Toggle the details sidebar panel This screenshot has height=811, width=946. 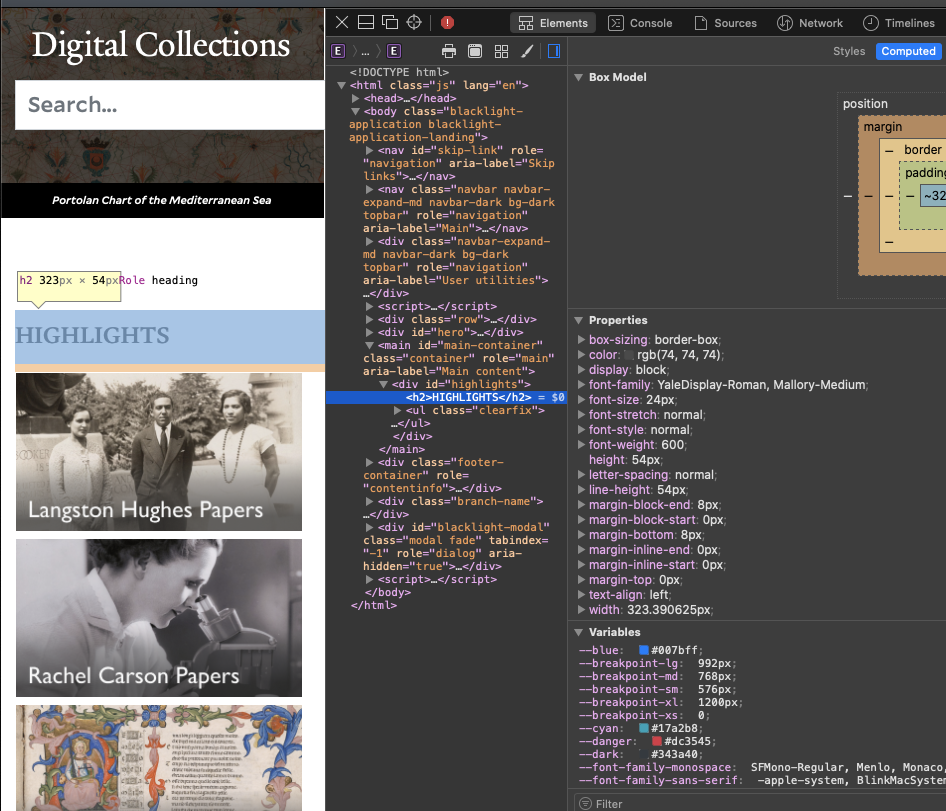[553, 50]
